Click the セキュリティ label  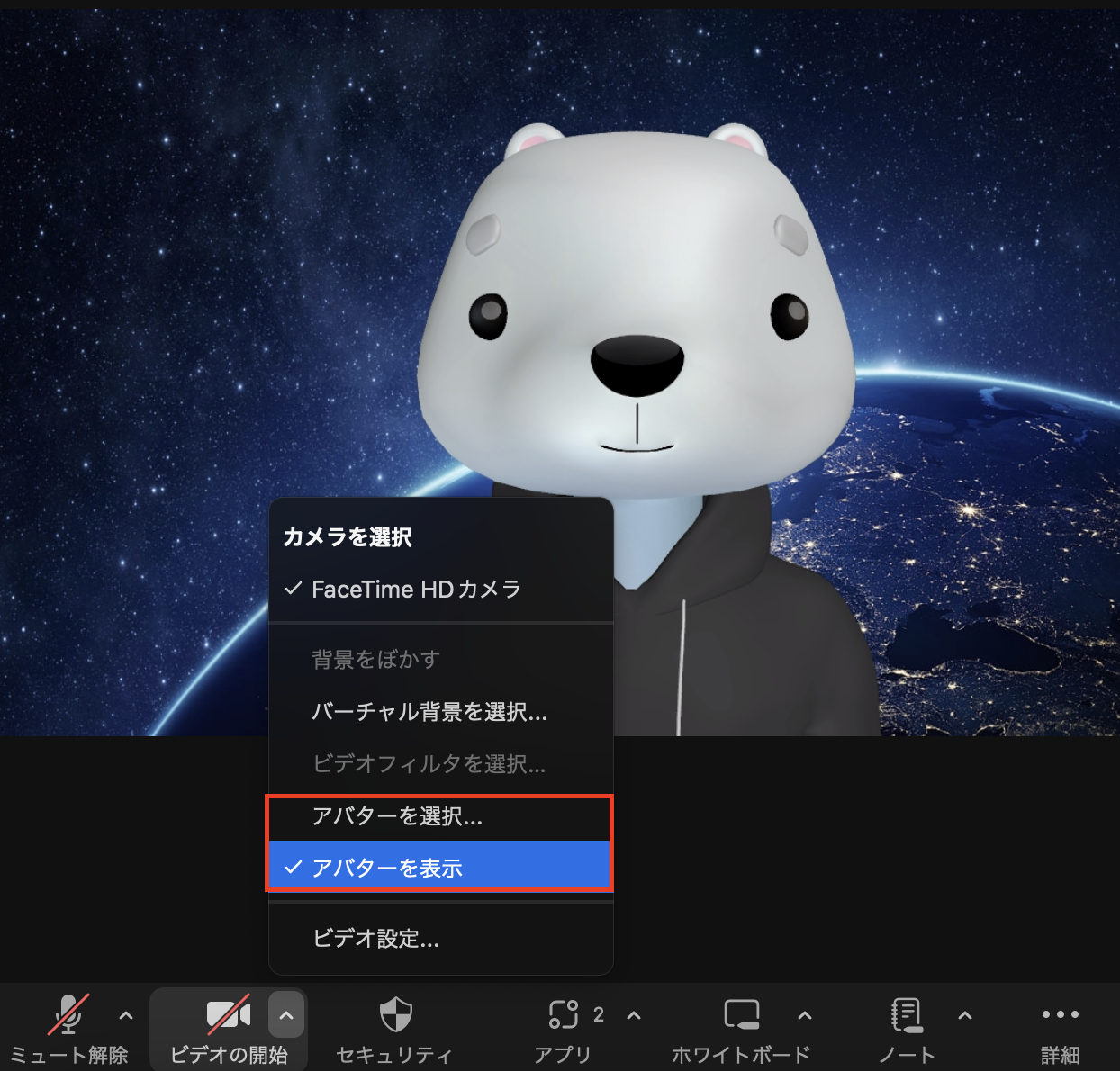(x=394, y=1055)
